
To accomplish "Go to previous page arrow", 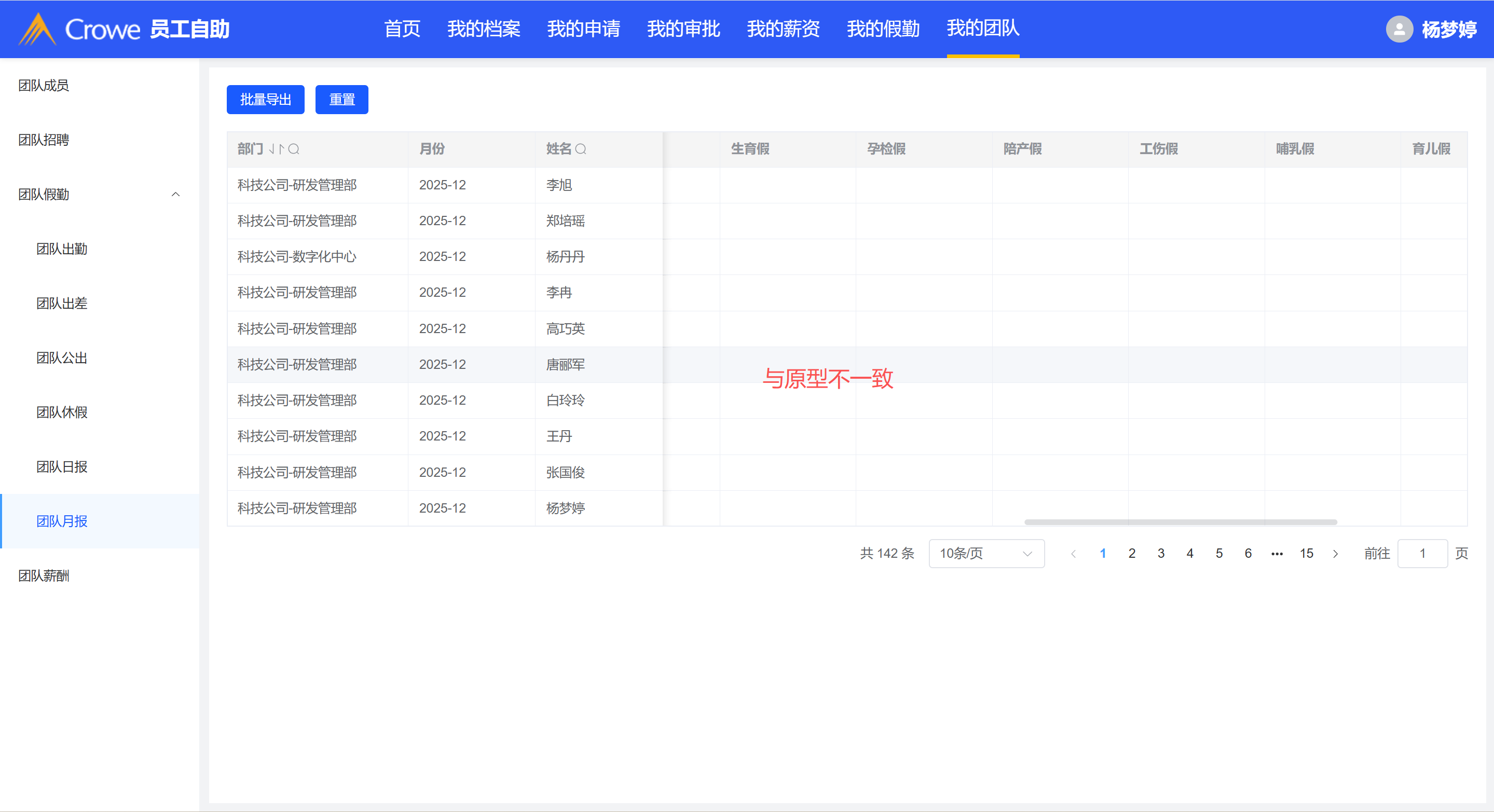I will click(x=1074, y=553).
